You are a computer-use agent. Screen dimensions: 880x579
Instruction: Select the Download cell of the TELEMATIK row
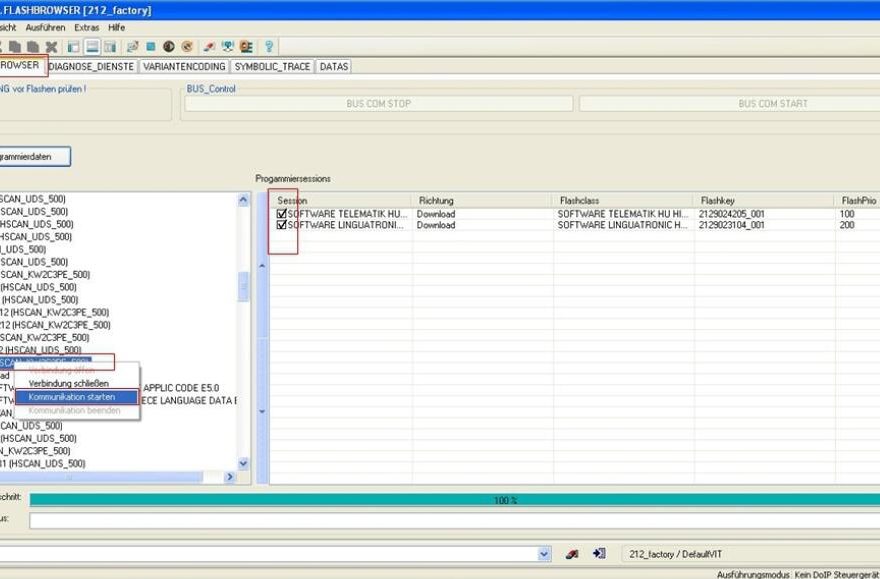pyautogui.click(x=436, y=214)
